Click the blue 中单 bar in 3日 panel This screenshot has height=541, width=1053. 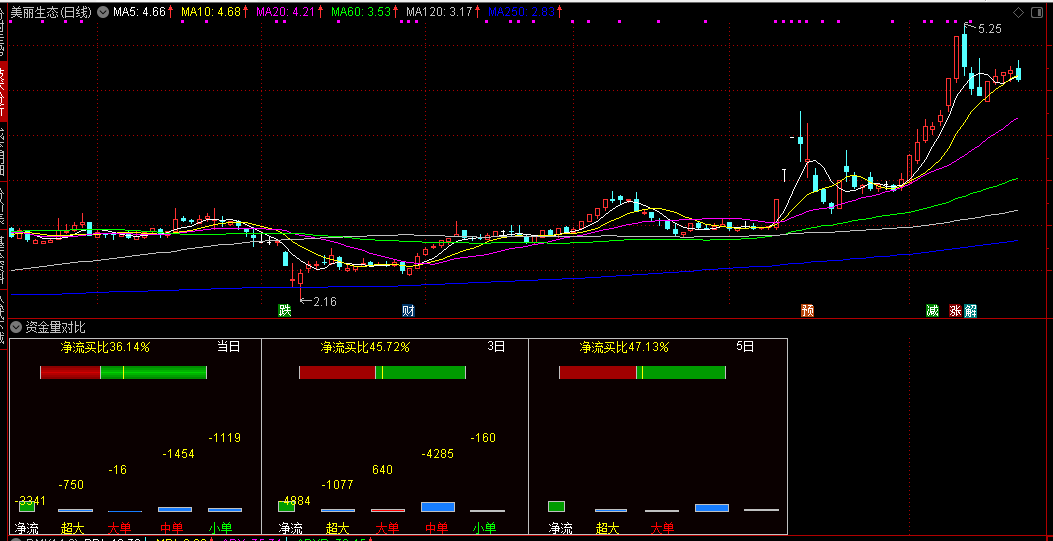tap(438, 507)
